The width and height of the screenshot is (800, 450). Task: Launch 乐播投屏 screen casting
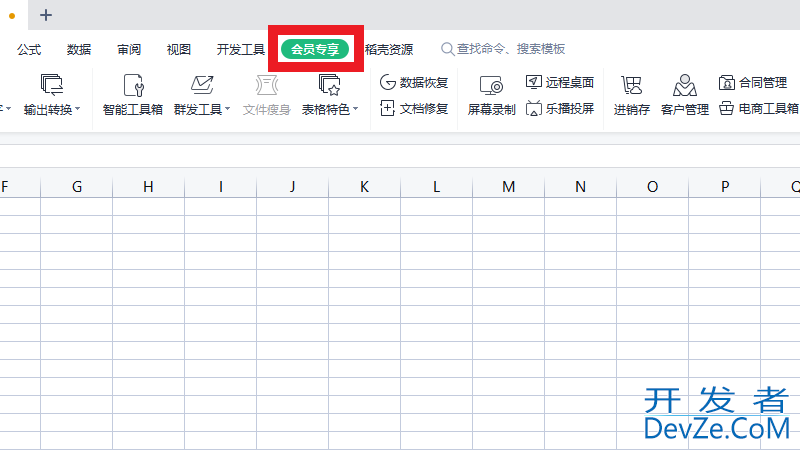(534, 108)
